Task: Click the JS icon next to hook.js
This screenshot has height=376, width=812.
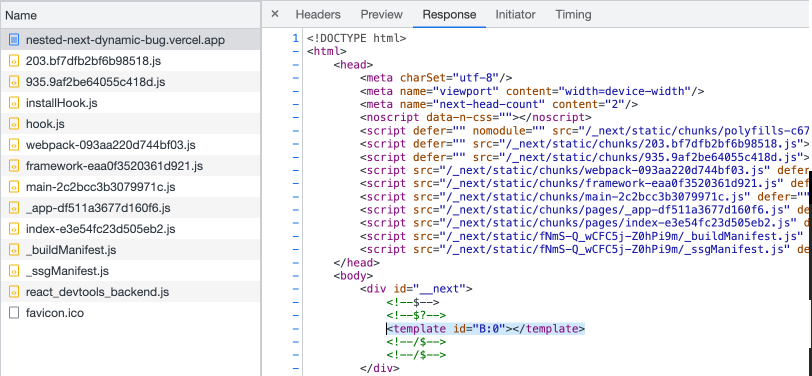Action: tap(14, 124)
